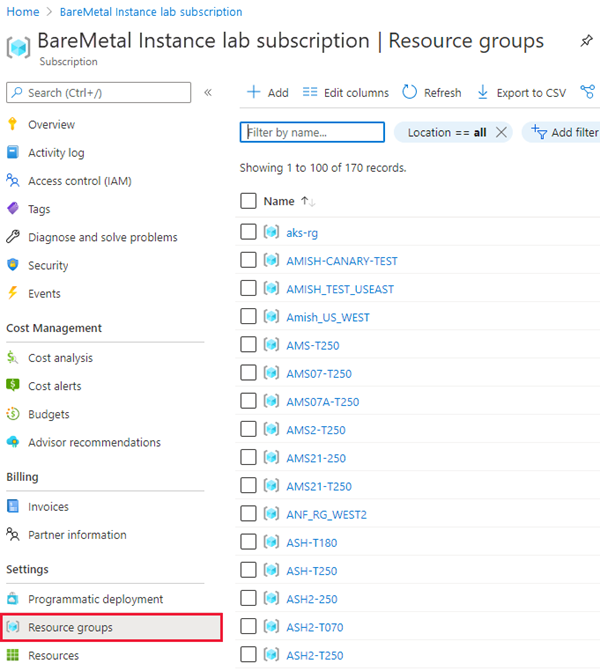
Task: Click the BareMetal Instance lab subscription breadcrumb
Action: click(x=151, y=12)
